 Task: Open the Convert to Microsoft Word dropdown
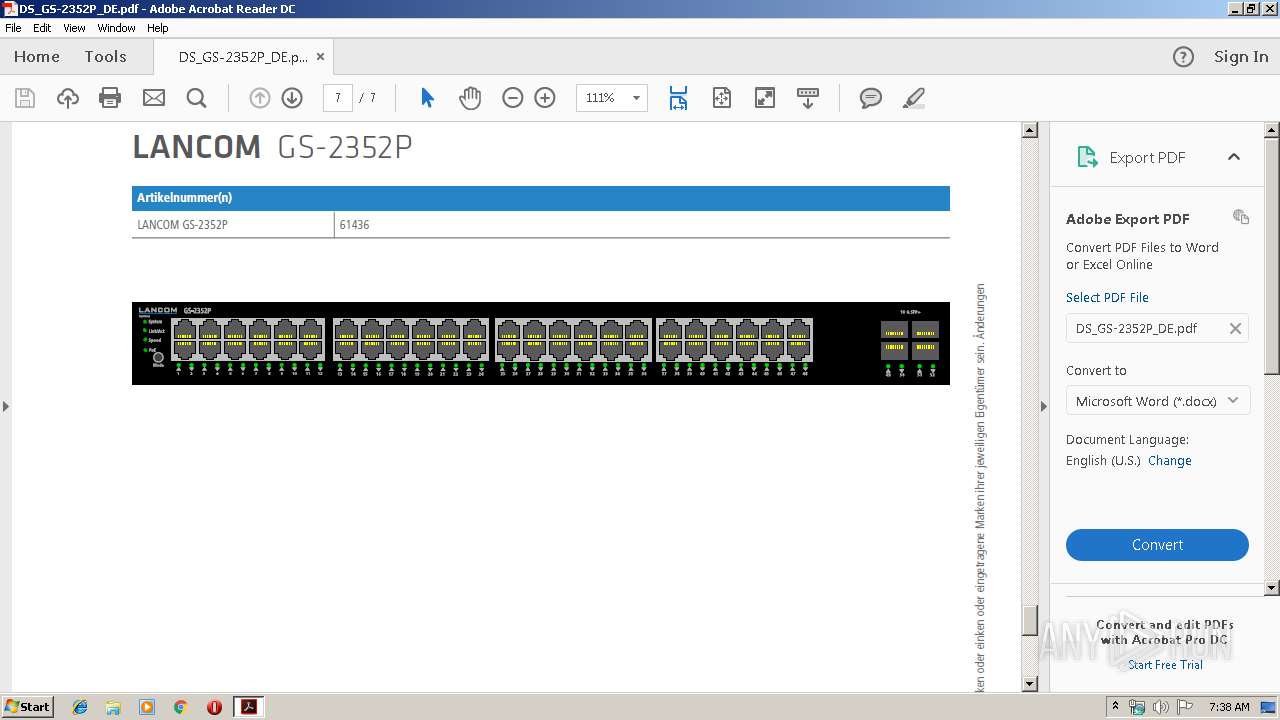pos(1157,401)
